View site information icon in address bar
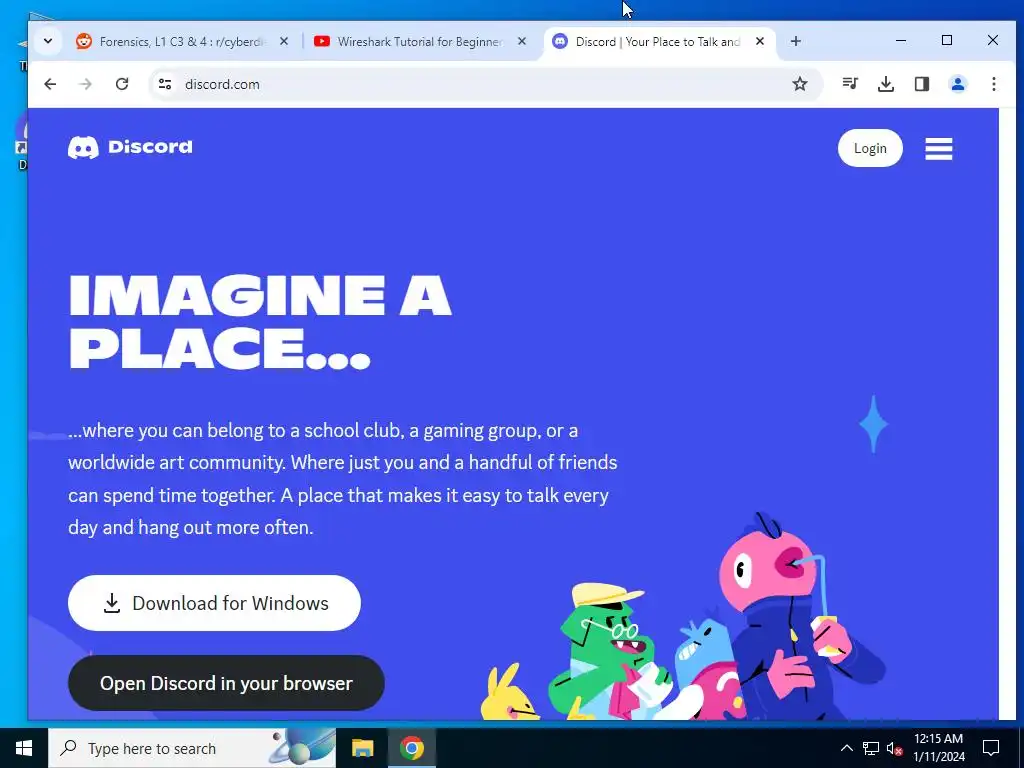The height and width of the screenshot is (768, 1024). 165,84
